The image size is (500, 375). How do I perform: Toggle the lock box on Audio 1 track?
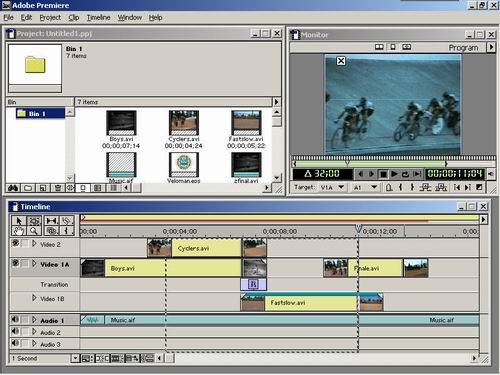point(25,319)
